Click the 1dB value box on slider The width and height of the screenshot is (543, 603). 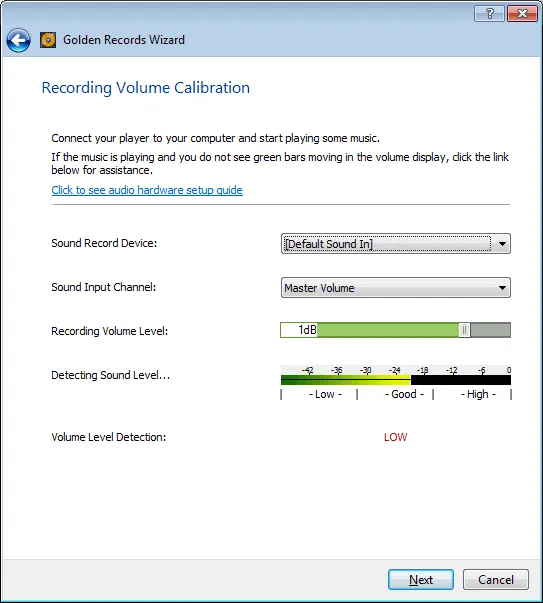[x=299, y=330]
